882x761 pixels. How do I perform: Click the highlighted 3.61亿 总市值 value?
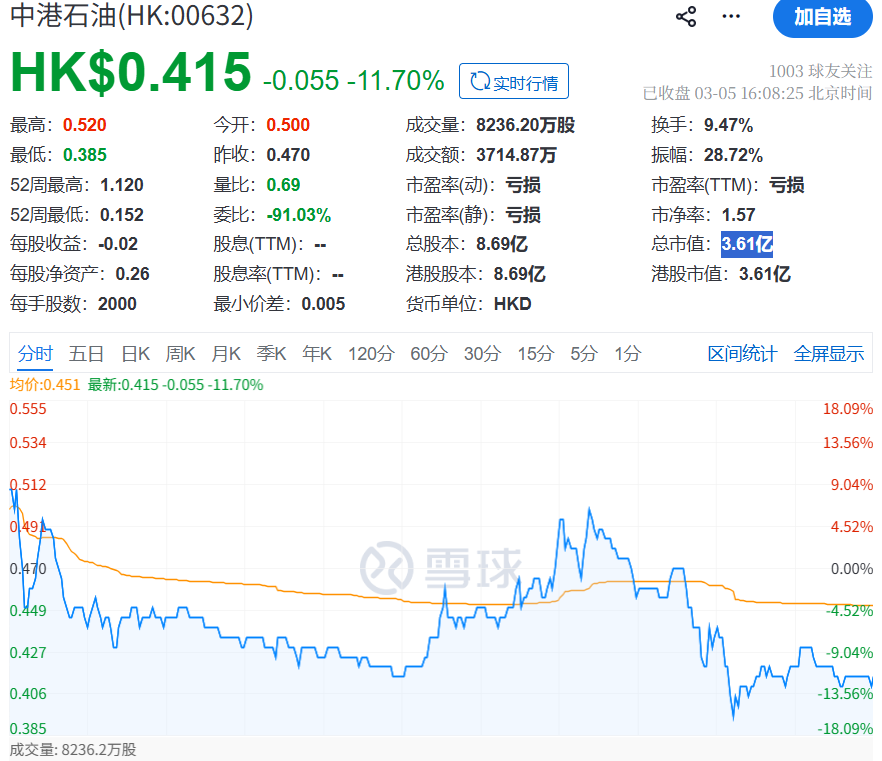click(746, 244)
